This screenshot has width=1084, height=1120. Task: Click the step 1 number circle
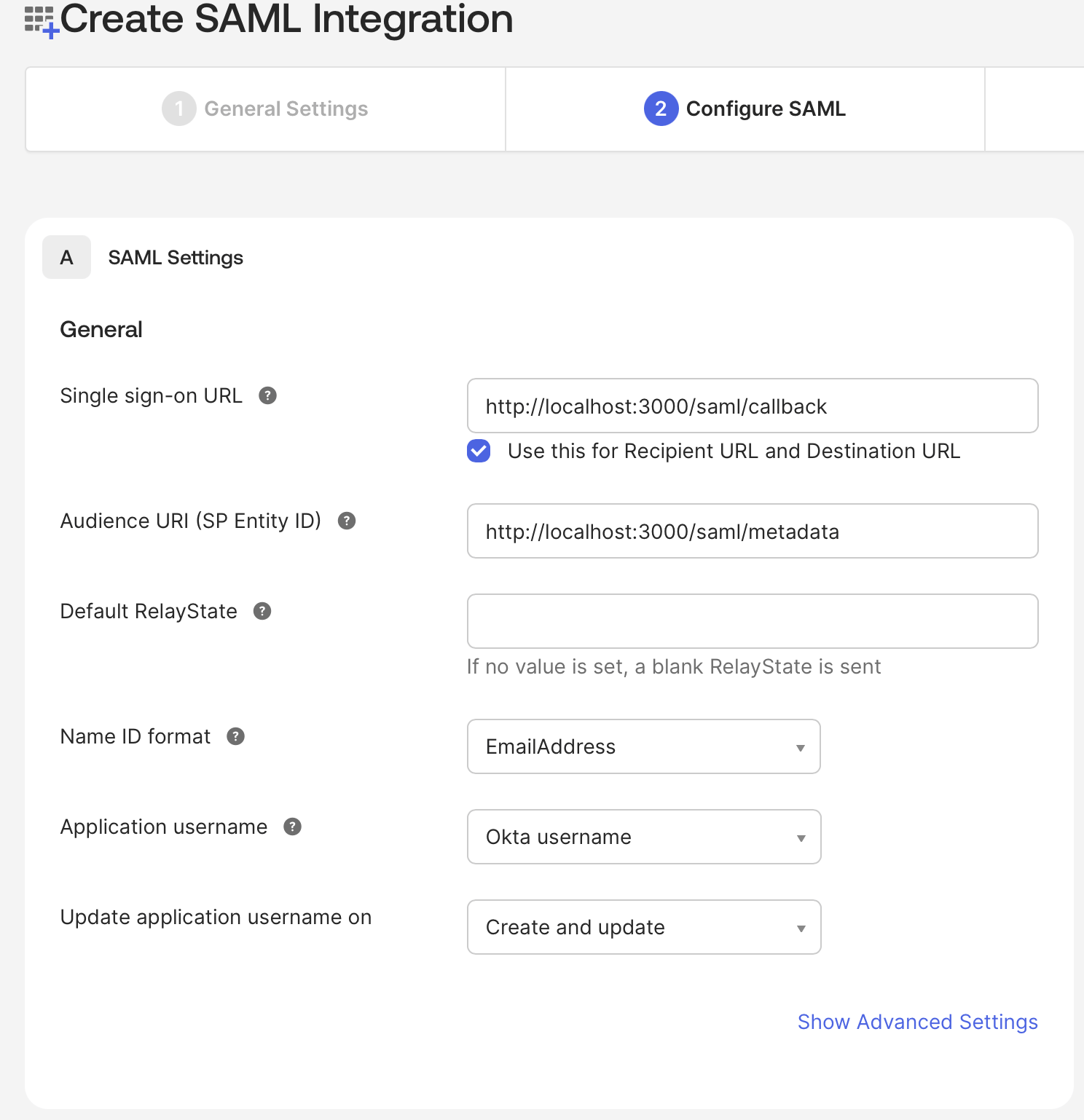point(179,109)
